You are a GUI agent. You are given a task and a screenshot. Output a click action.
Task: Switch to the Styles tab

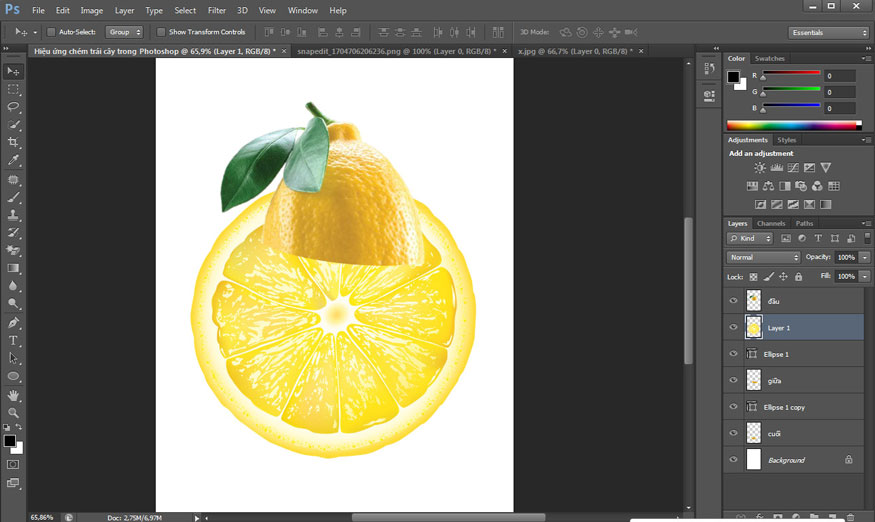point(787,140)
